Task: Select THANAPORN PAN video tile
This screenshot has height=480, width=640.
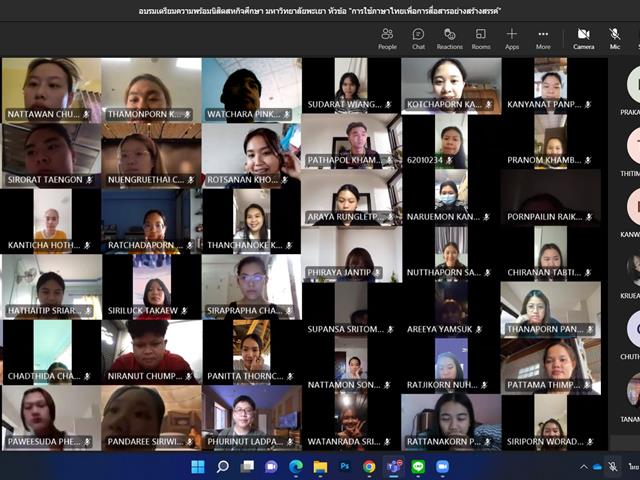Action: [551, 310]
